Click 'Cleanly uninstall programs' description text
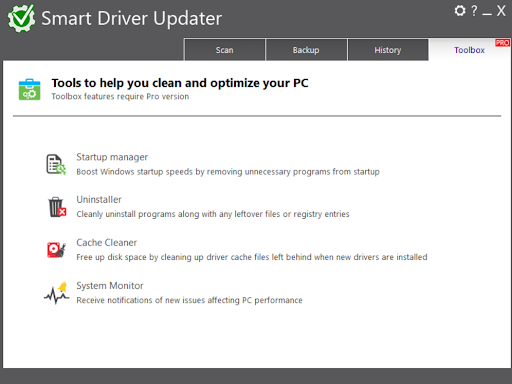The width and height of the screenshot is (512, 384). [213, 214]
